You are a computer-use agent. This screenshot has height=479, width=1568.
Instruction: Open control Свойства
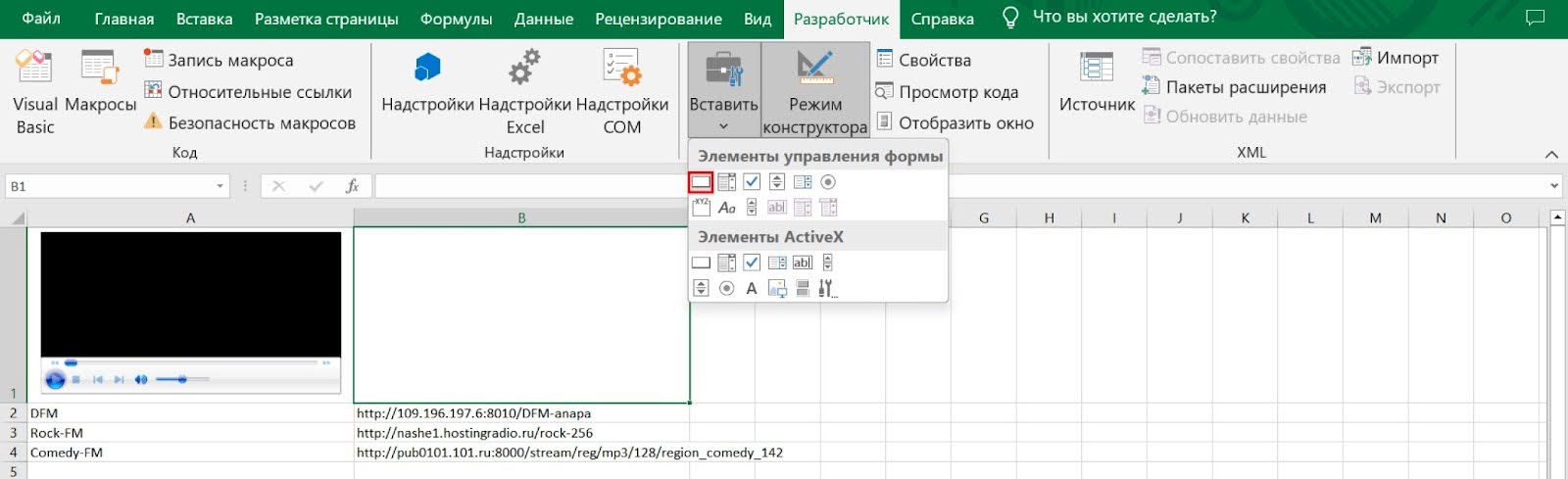[x=924, y=60]
